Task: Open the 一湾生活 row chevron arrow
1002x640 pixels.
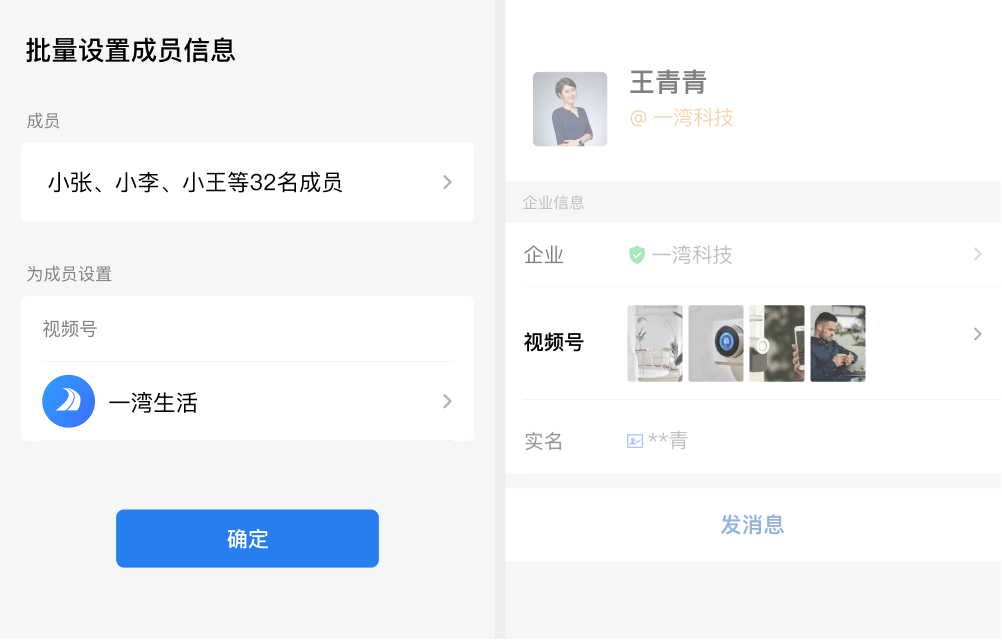Action: pyautogui.click(x=447, y=401)
